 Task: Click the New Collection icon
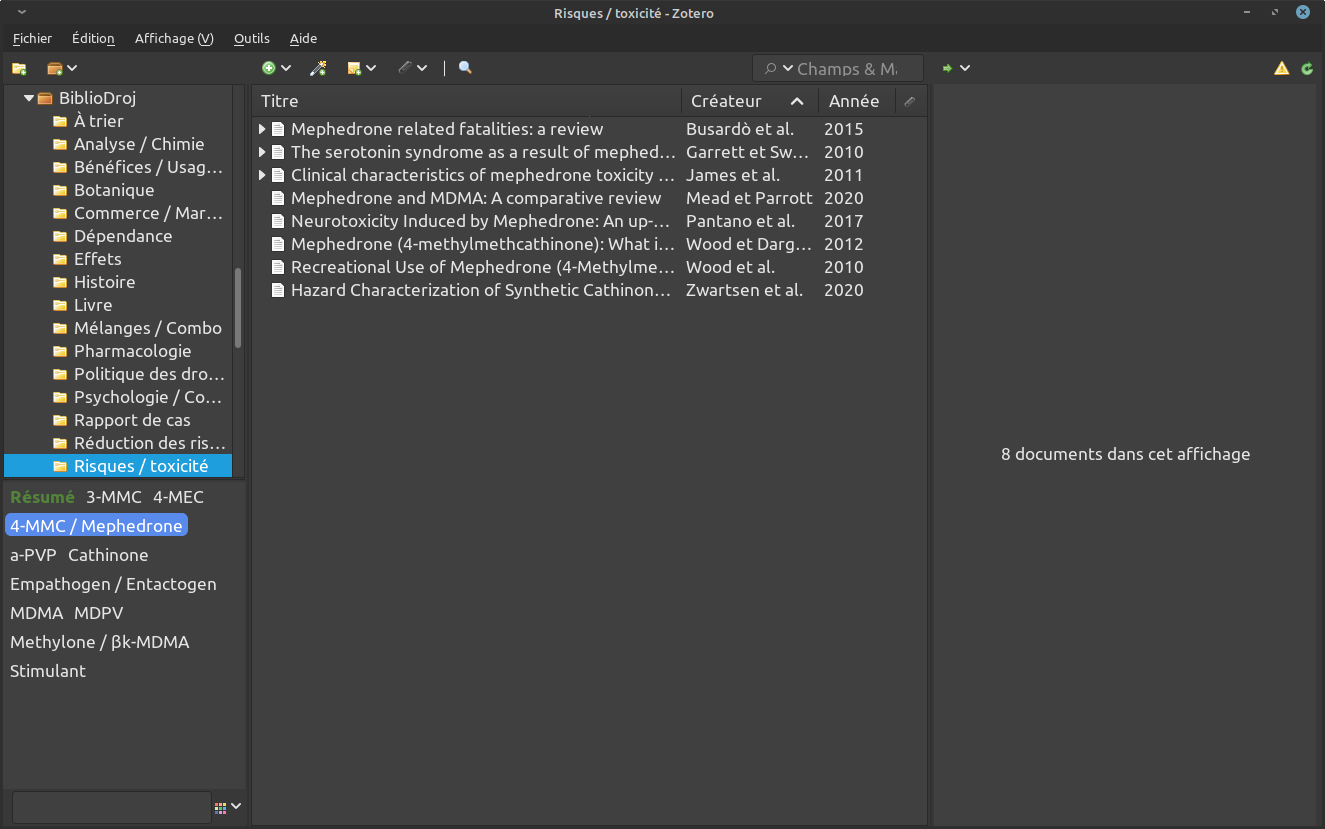[19, 68]
